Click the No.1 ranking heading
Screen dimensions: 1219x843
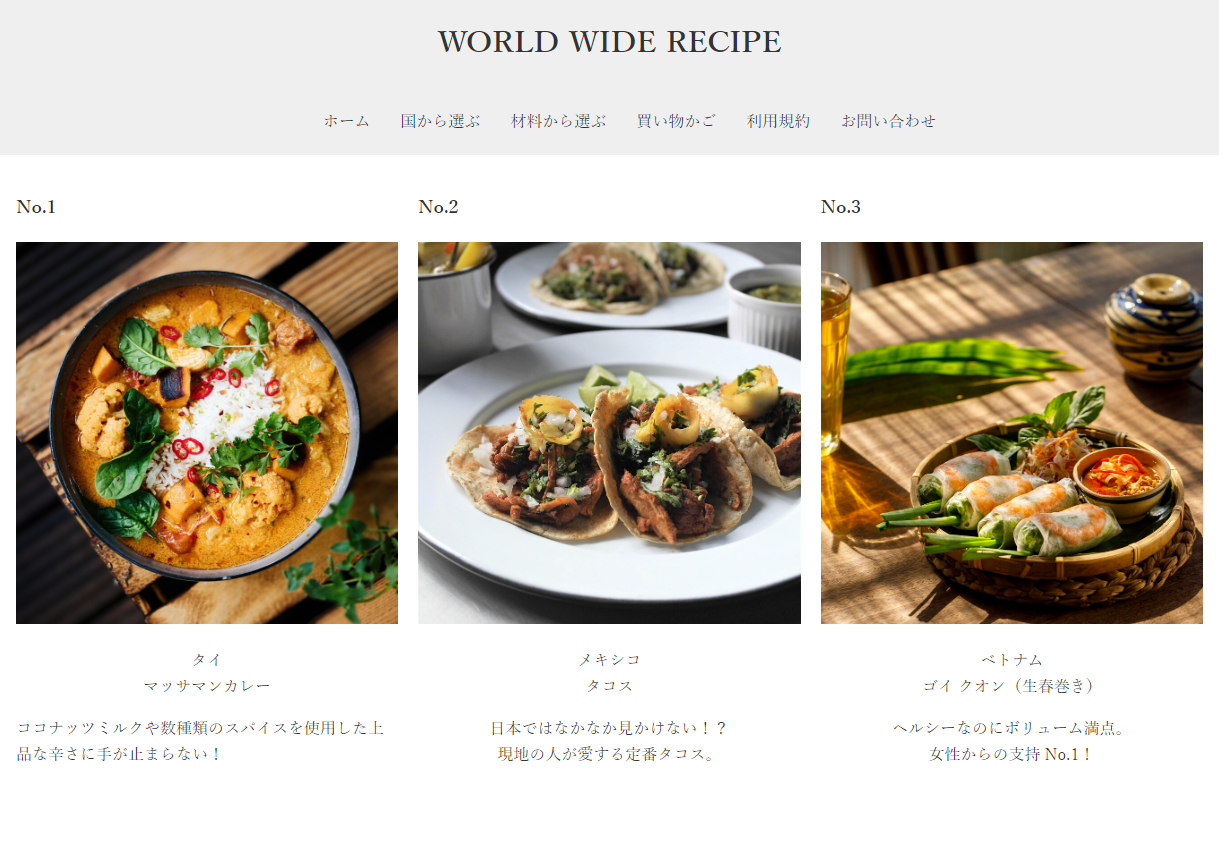(x=36, y=207)
